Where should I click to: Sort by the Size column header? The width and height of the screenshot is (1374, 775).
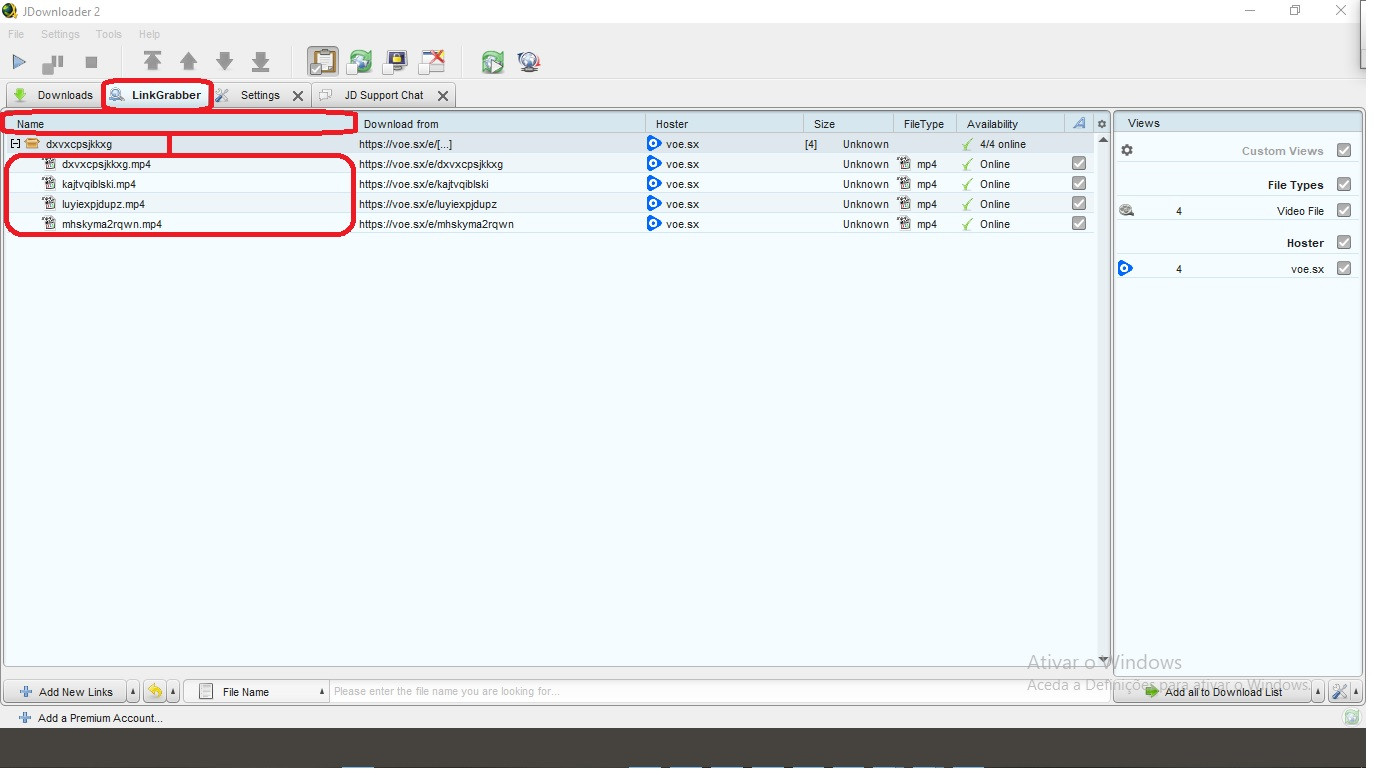848,124
